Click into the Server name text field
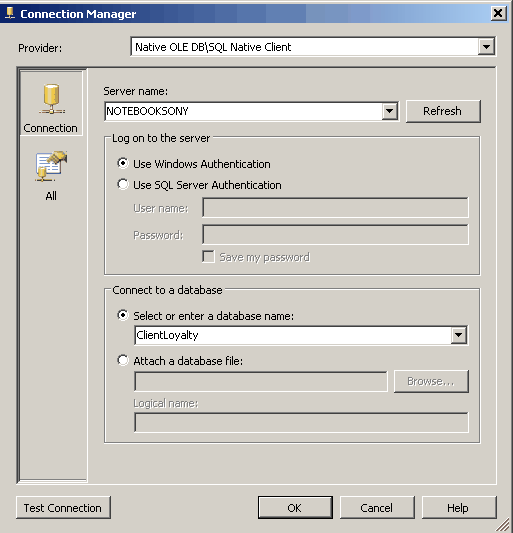Image resolution: width=513 pixels, height=533 pixels. tap(243, 111)
